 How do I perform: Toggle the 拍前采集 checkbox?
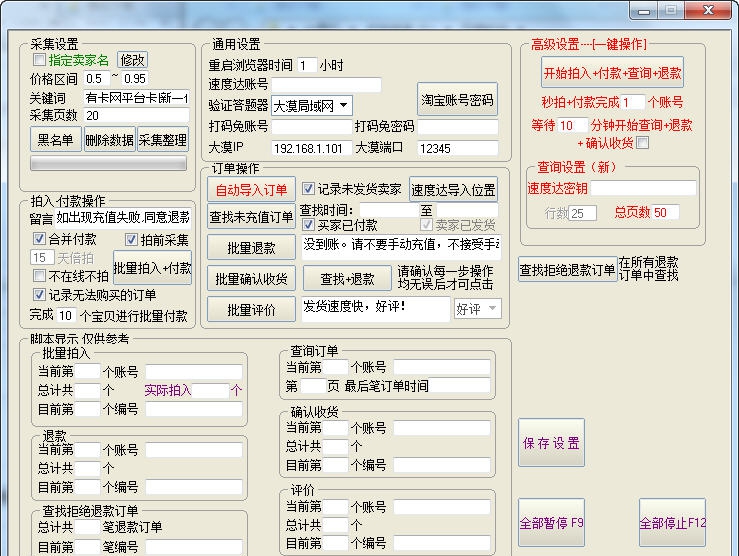(131, 239)
